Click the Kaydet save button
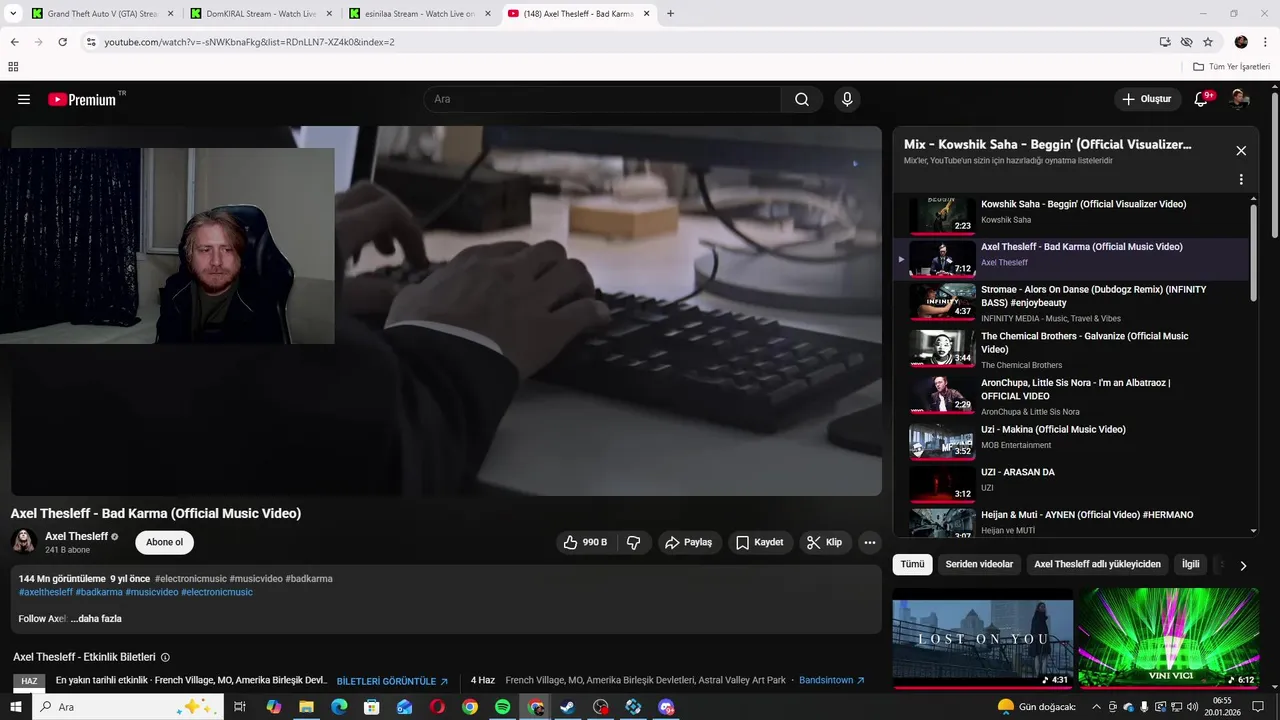 [760, 542]
